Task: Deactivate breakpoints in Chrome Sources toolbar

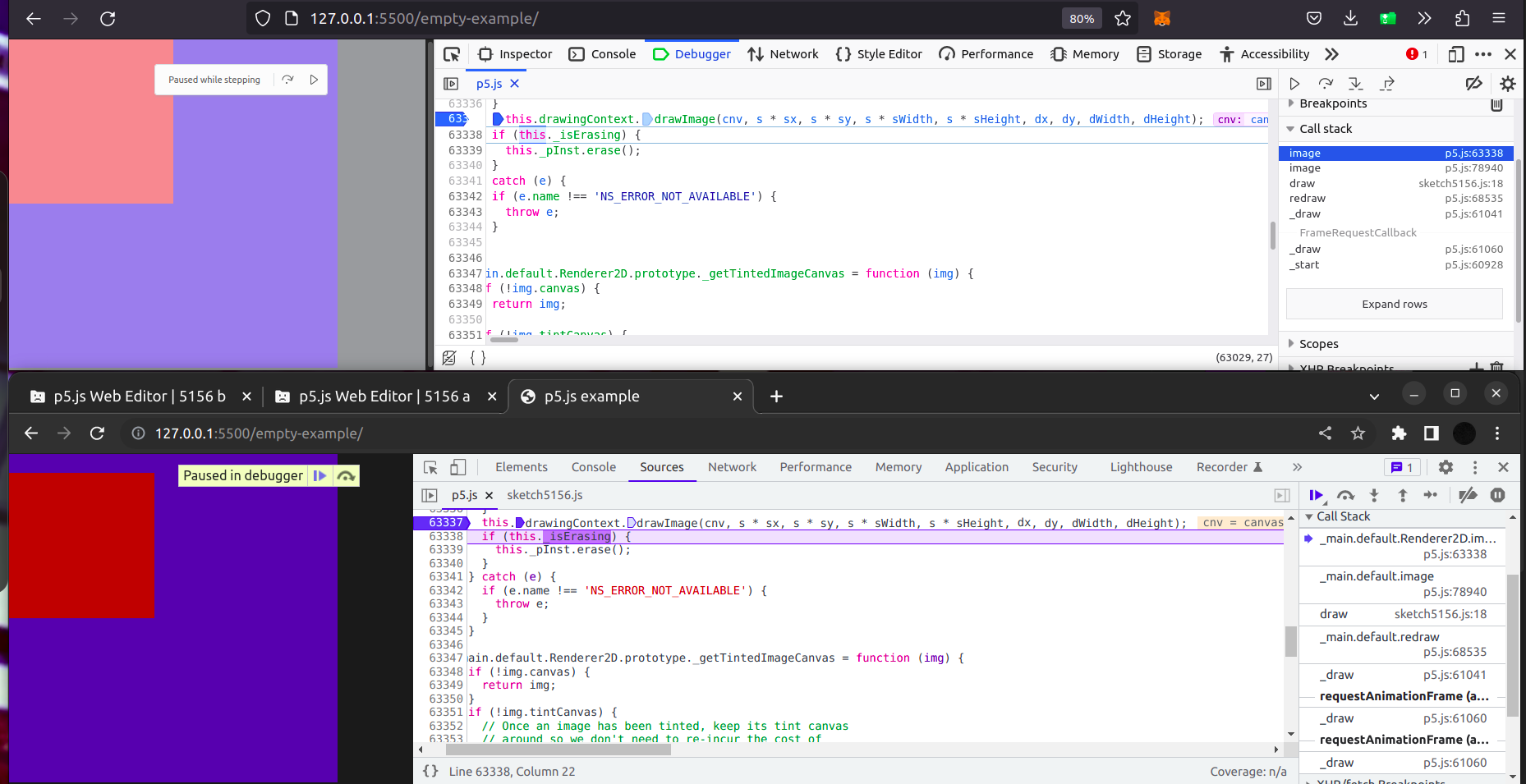Action: pyautogui.click(x=1468, y=495)
